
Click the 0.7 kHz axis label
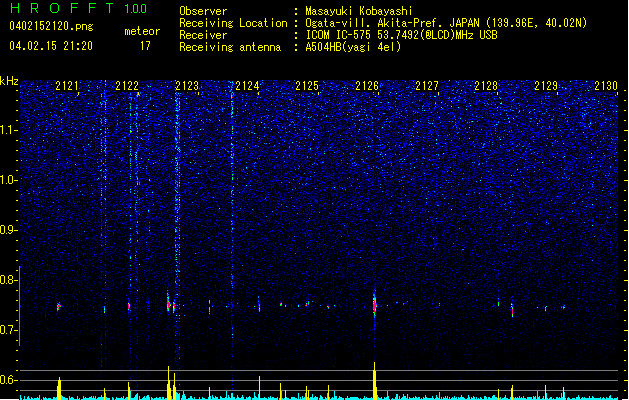coord(9,330)
